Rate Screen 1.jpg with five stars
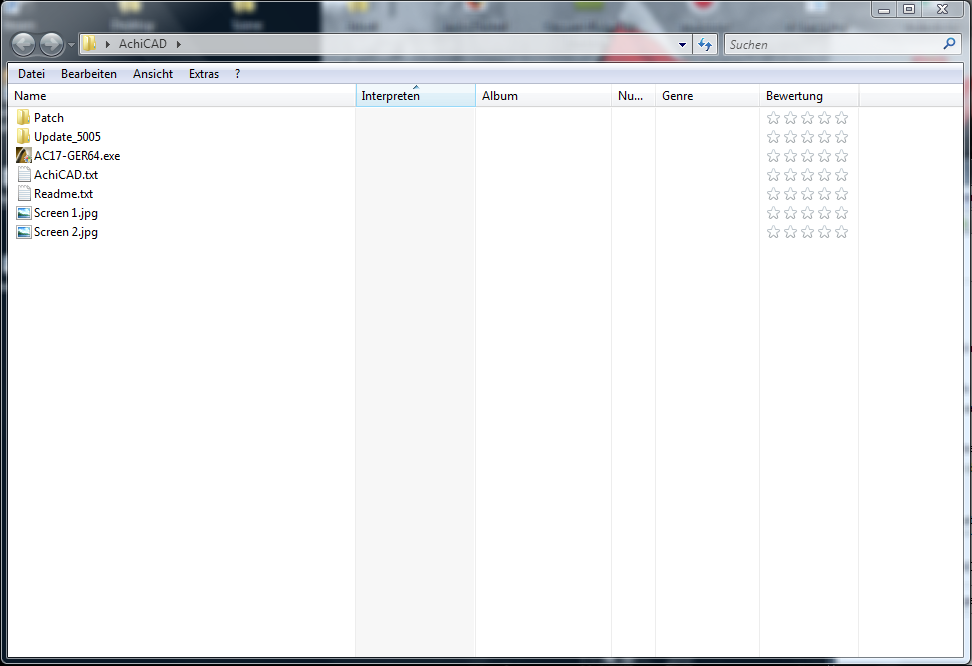 [841, 213]
